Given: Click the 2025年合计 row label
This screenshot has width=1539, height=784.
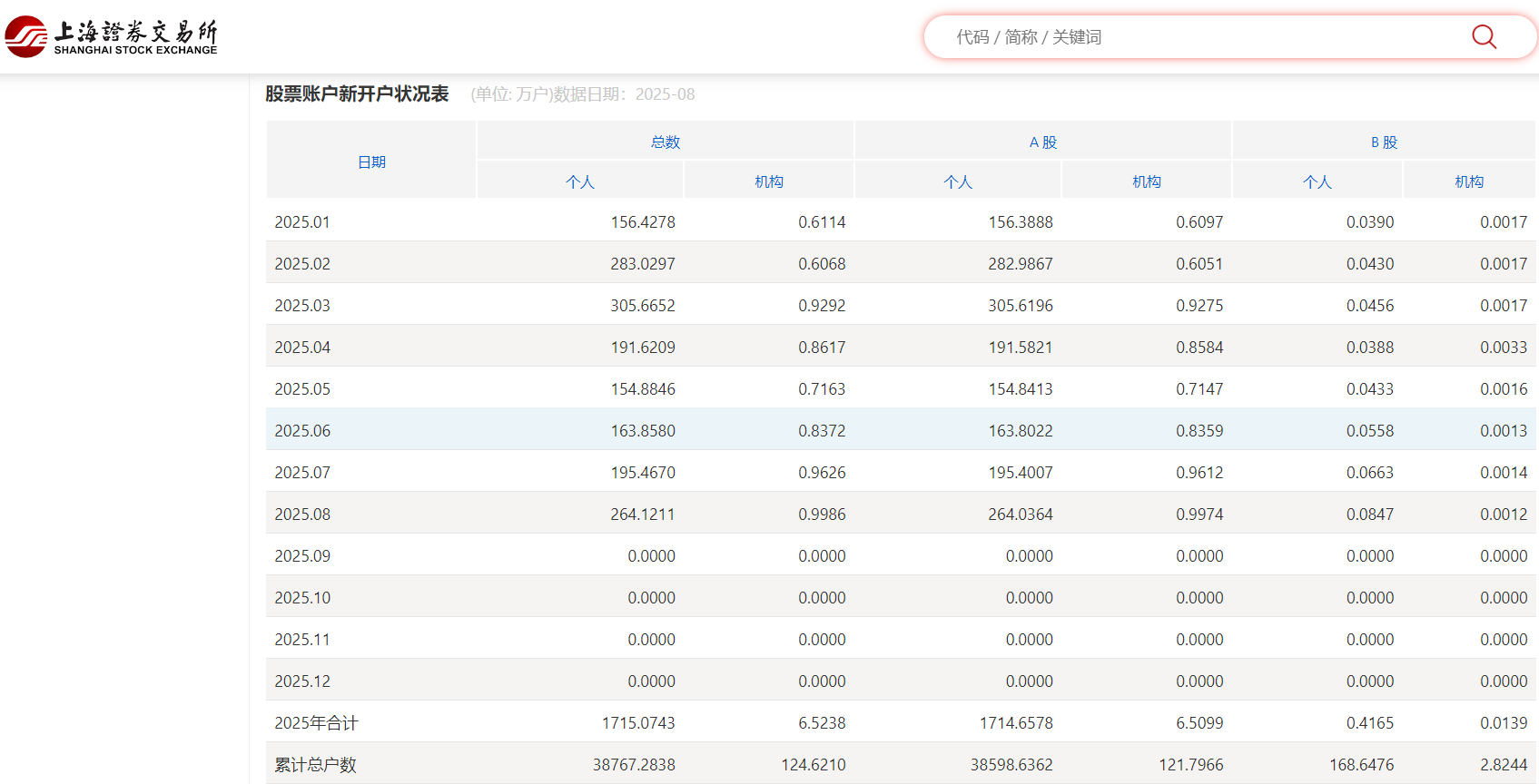Looking at the screenshot, I should (x=316, y=723).
